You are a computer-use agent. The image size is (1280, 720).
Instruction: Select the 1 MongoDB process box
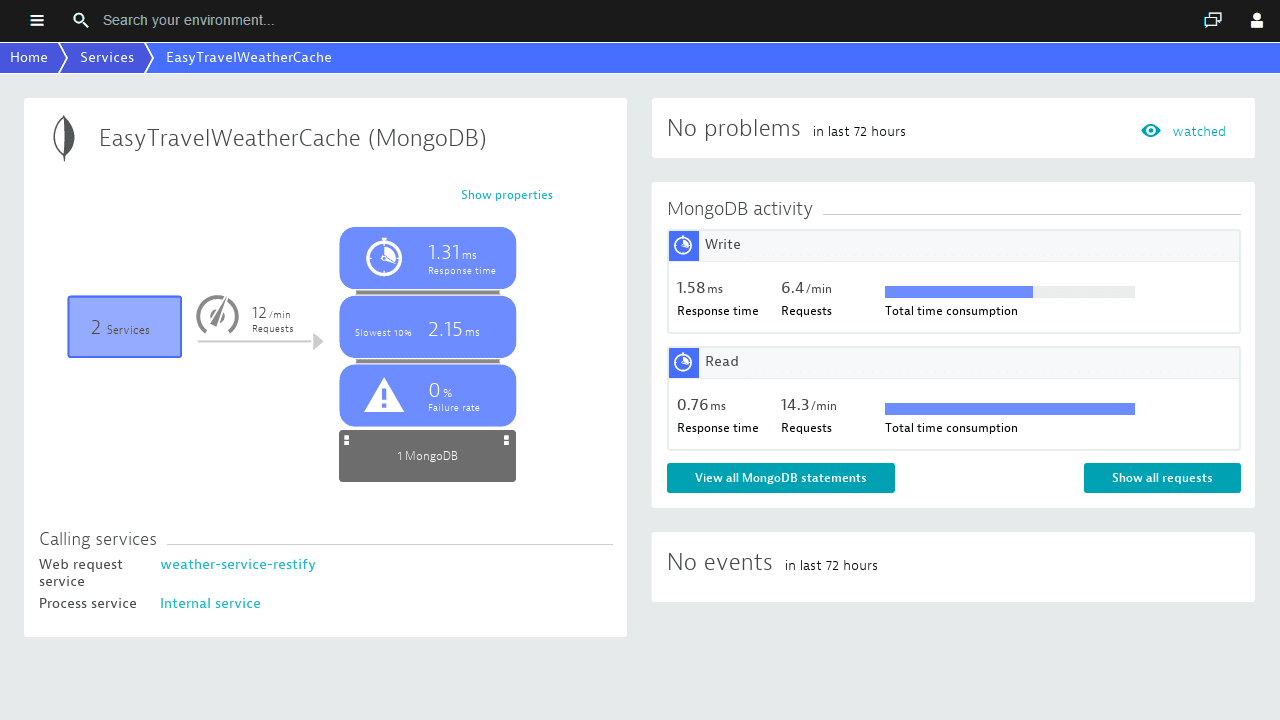pyautogui.click(x=428, y=456)
